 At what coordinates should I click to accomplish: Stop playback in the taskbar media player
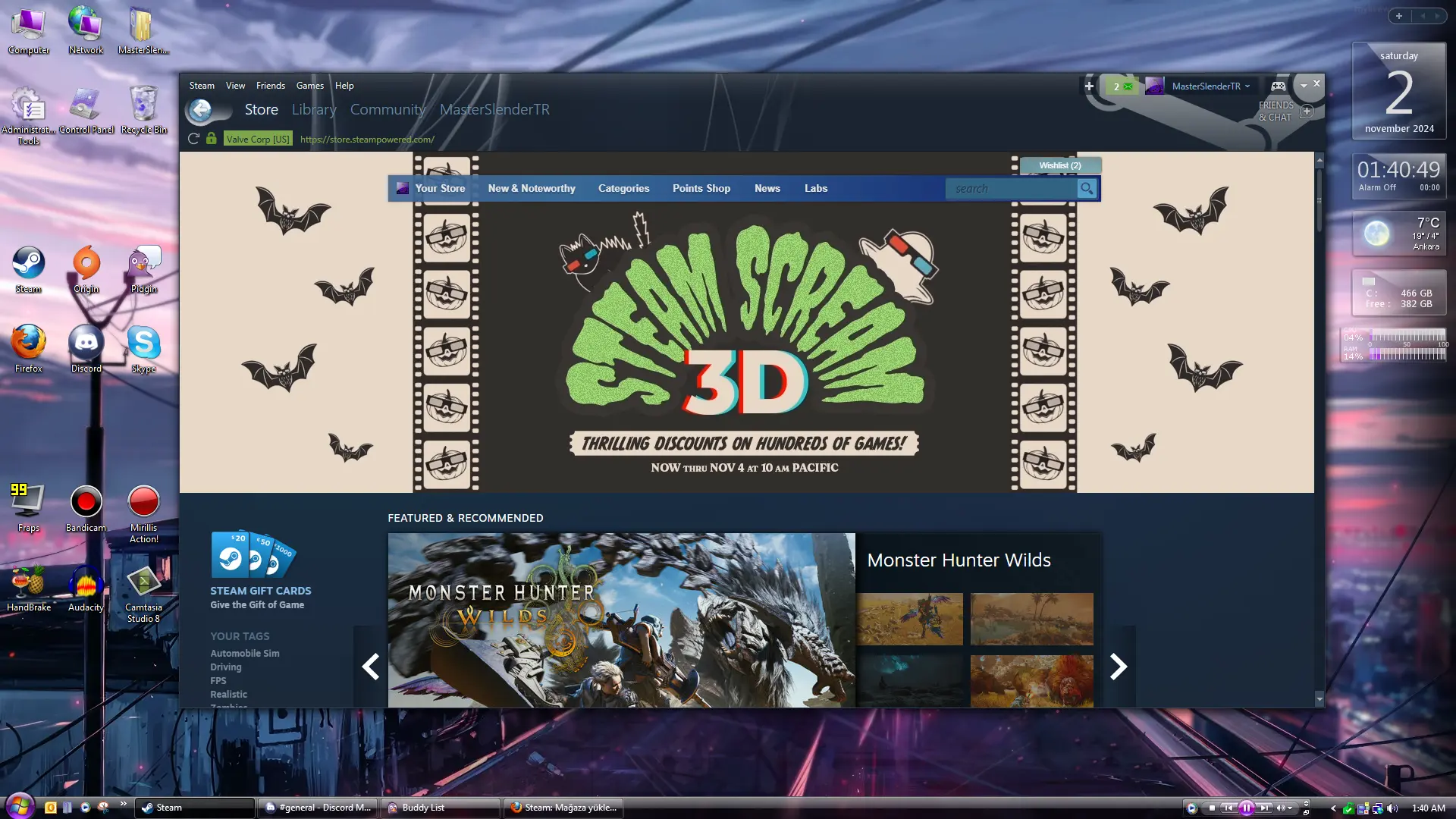[x=1212, y=808]
